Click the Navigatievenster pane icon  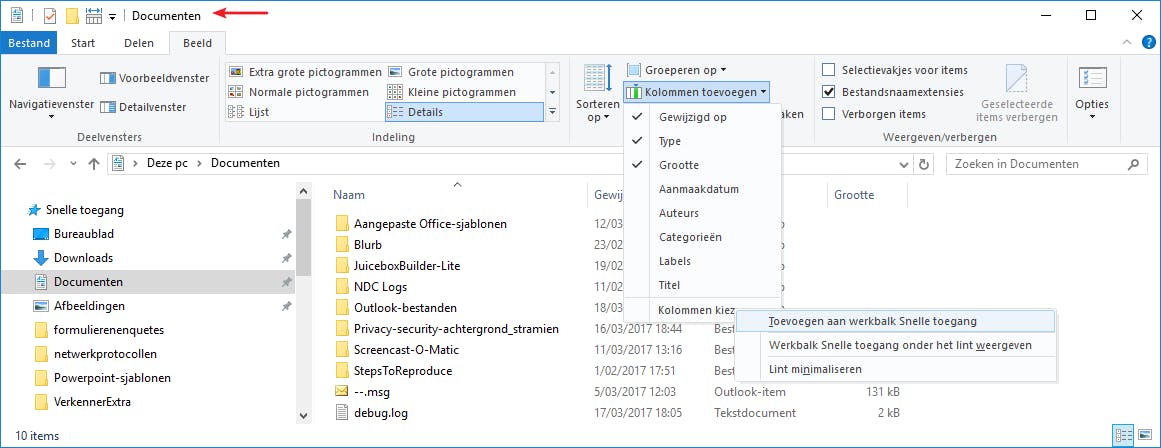tap(51, 80)
